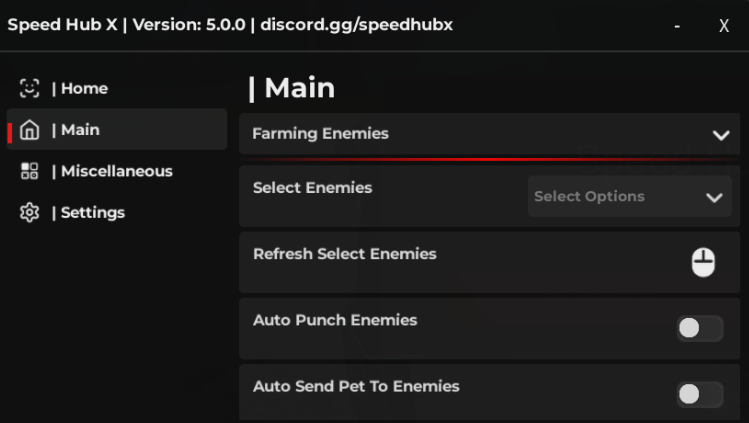This screenshot has height=423, width=749.
Task: Click the mouse icon to refresh enemies
Action: [703, 262]
